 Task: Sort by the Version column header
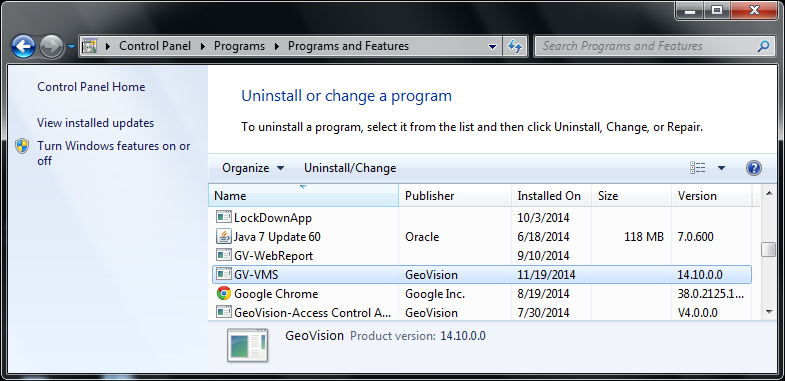click(x=711, y=196)
